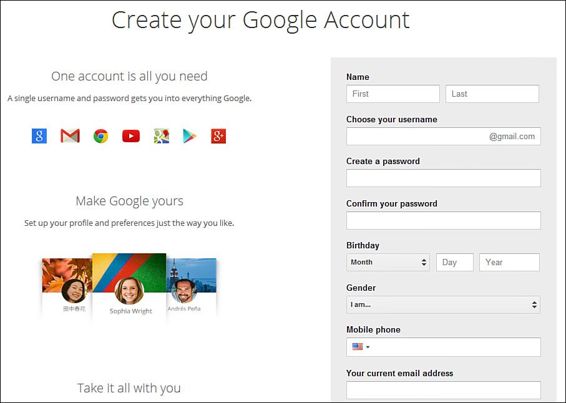Click the Mobile phone number field
Viewport: 566px width, 403px height.
443,347
